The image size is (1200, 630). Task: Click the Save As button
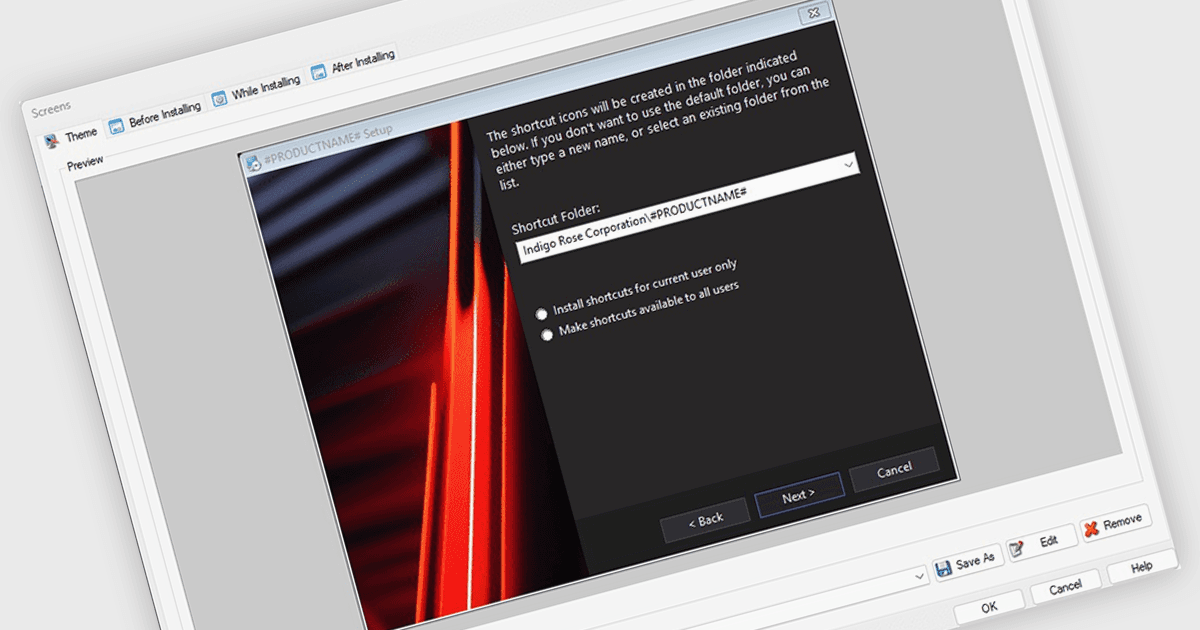965,563
